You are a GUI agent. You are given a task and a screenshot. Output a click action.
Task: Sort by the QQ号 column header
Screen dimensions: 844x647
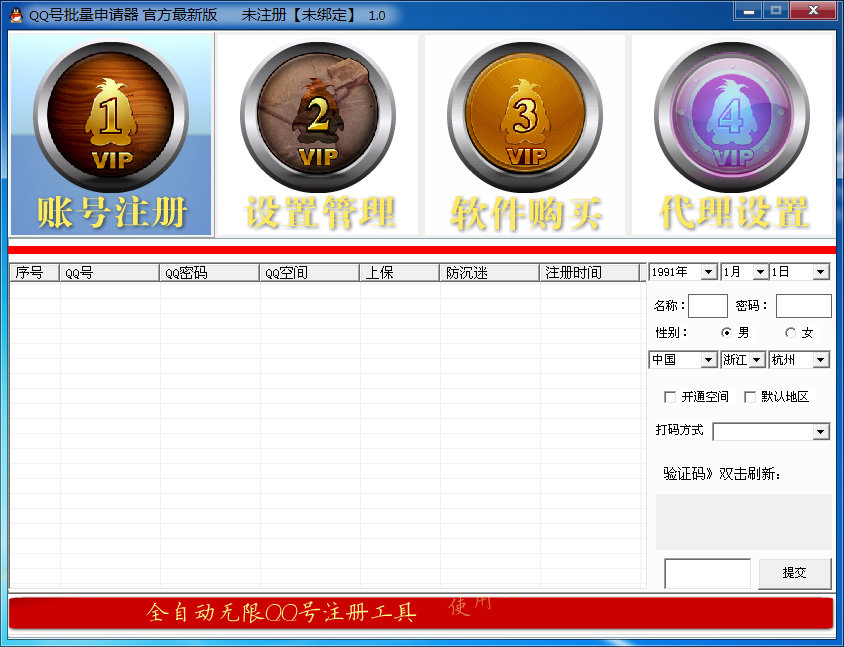(x=109, y=273)
